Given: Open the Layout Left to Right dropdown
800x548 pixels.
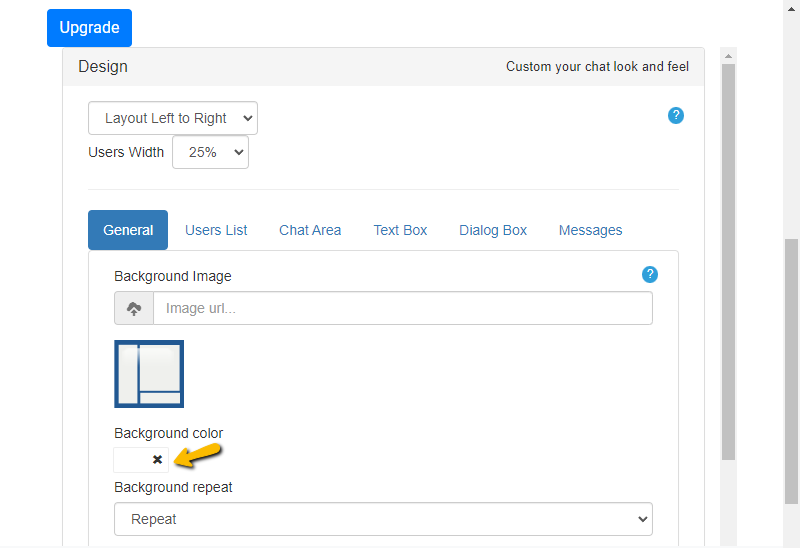Looking at the screenshot, I should 173,118.
